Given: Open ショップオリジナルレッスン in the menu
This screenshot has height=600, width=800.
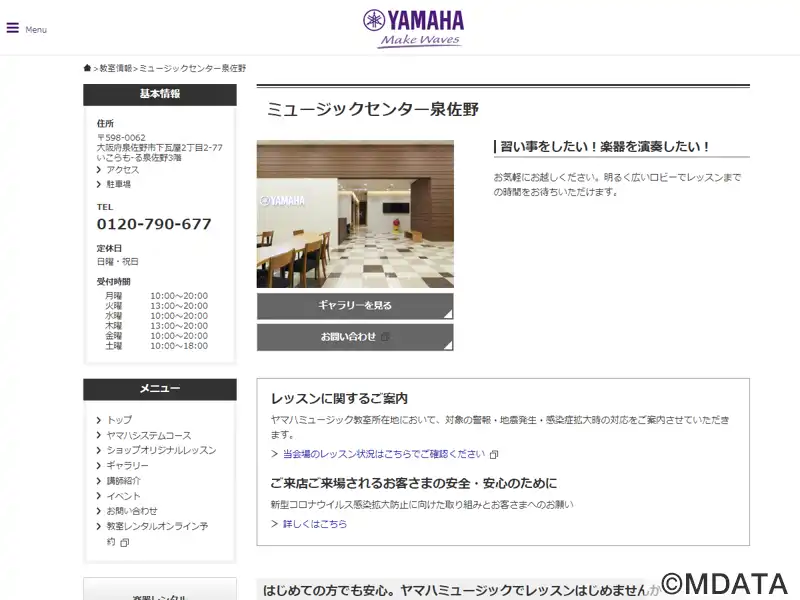Looking at the screenshot, I should 161,450.
